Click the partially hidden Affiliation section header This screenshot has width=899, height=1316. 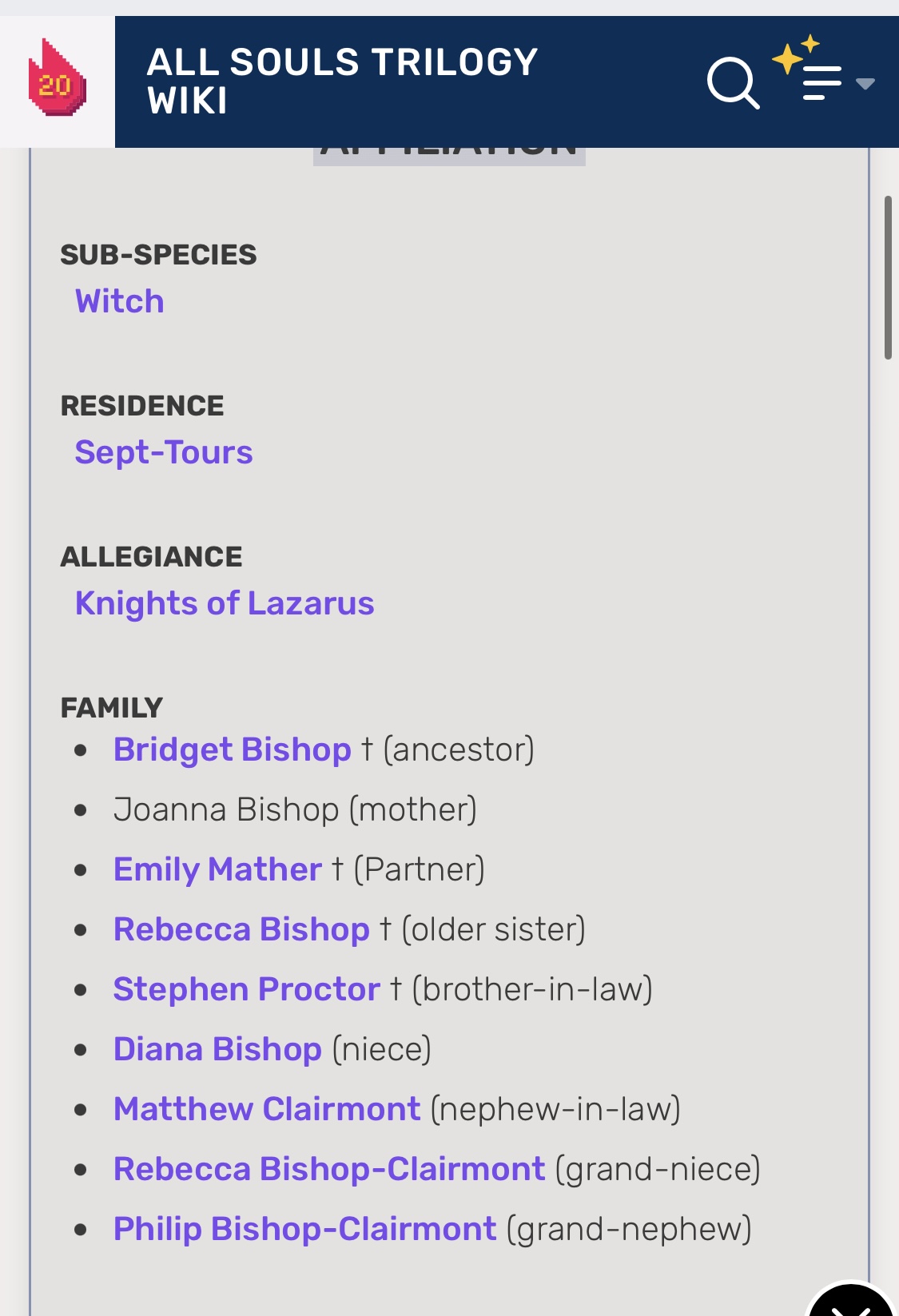(x=449, y=155)
